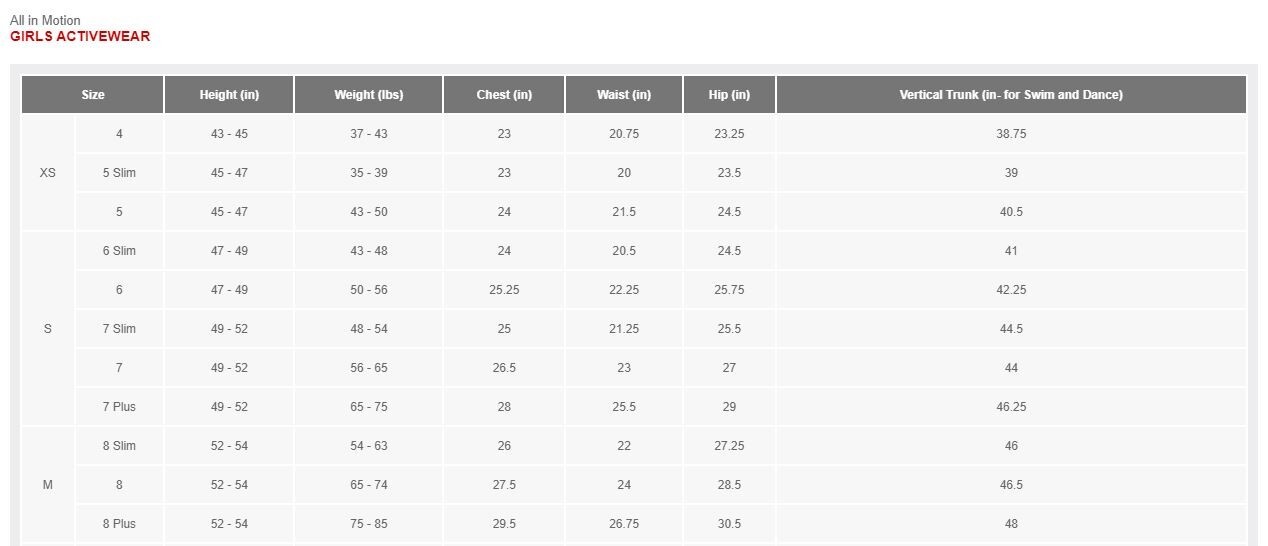Click the vertical trunk value 38.75
This screenshot has height=546, width=1268.
click(1011, 134)
